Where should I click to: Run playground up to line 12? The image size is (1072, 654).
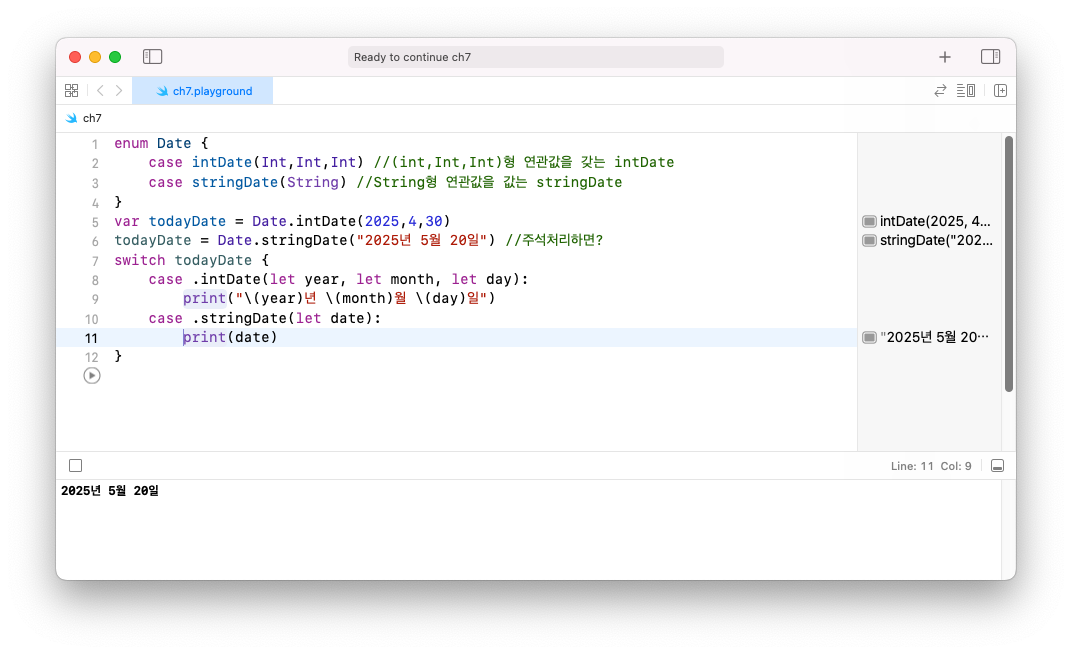coord(92,376)
